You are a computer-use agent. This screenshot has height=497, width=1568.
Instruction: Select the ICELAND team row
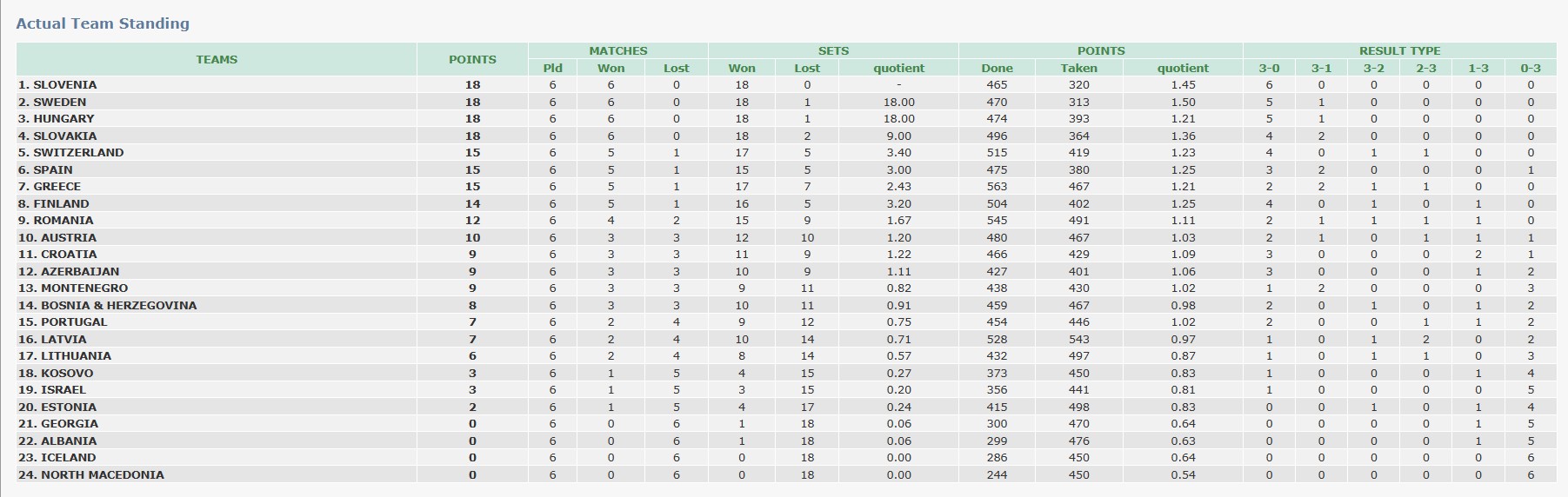tap(786, 458)
